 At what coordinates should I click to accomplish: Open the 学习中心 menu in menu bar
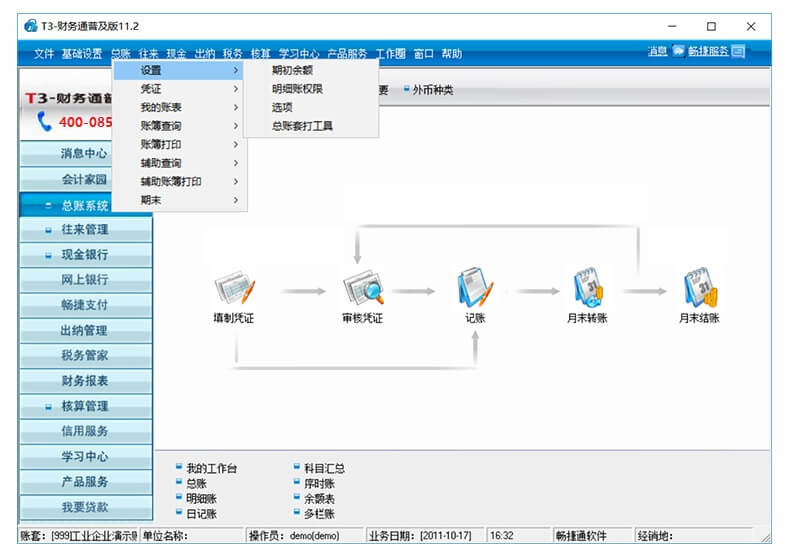(298, 54)
